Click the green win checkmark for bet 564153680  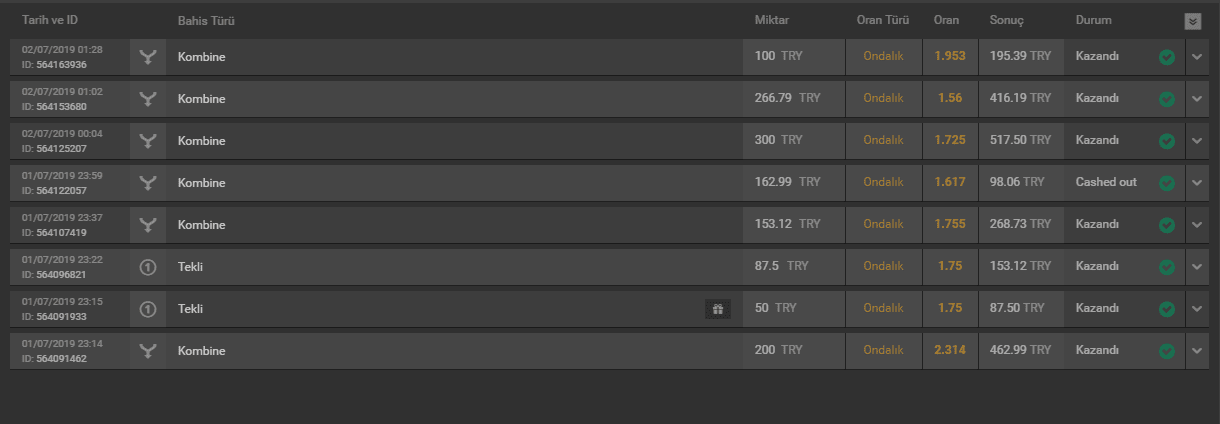pos(1166,99)
